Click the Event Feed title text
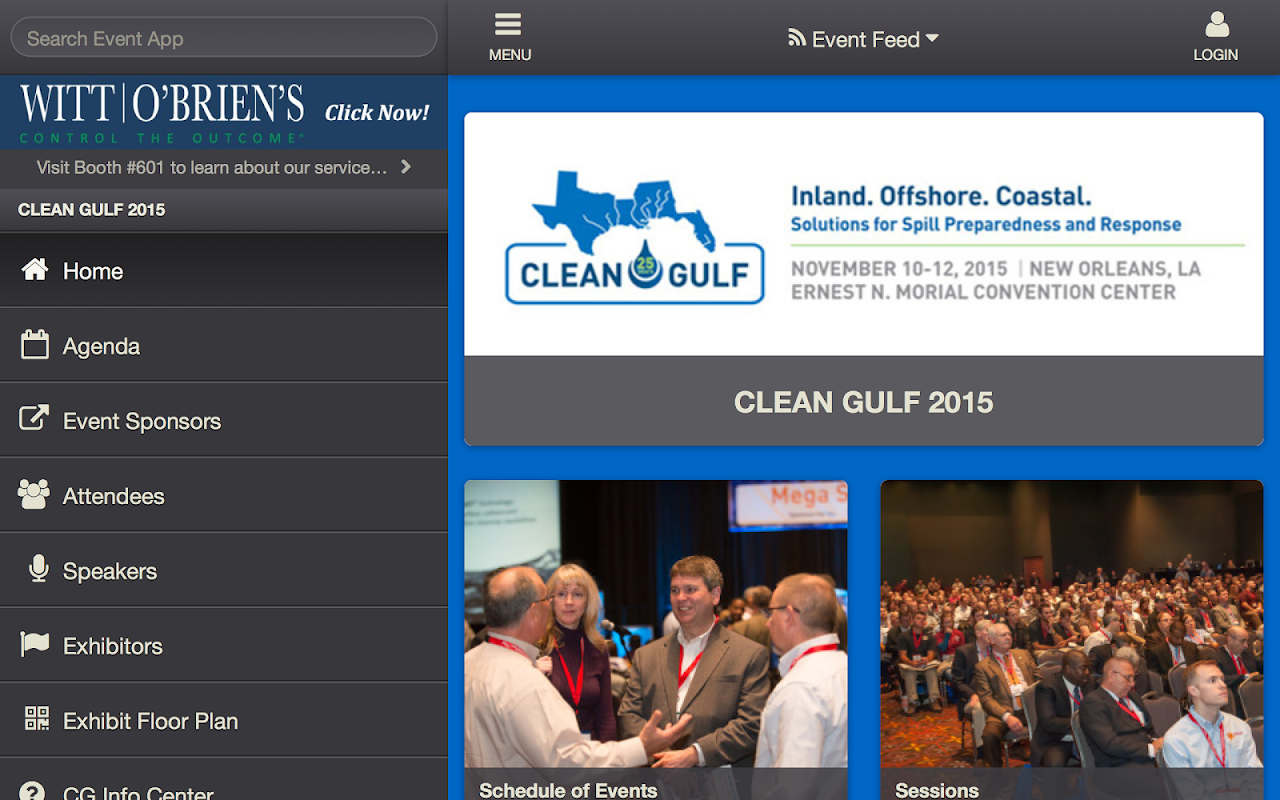This screenshot has height=800, width=1280. click(x=866, y=39)
